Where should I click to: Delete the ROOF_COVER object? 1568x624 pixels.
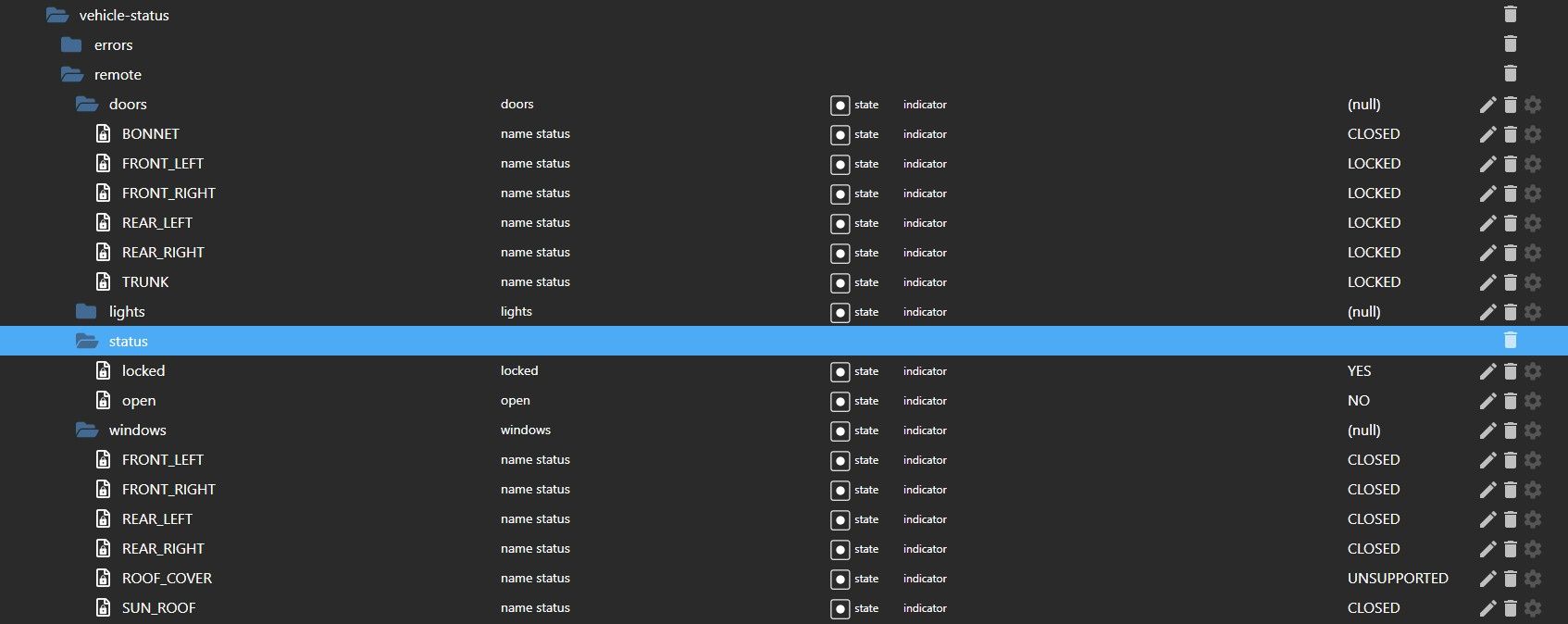pos(1511,579)
